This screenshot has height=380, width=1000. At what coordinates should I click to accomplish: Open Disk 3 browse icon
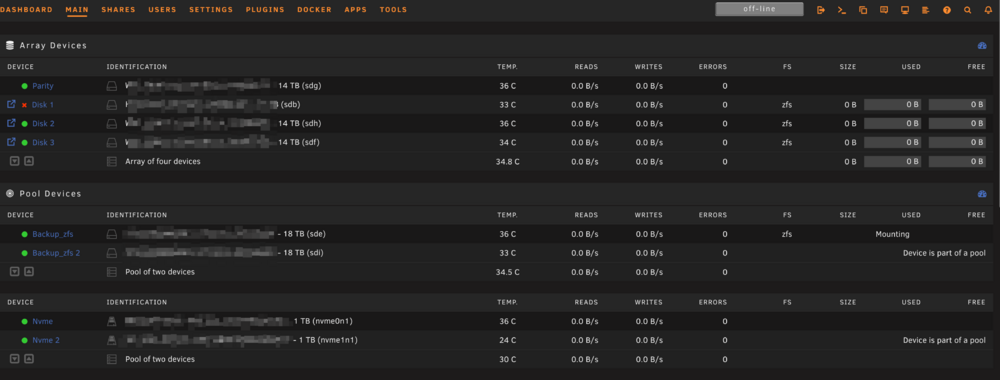tap(11, 142)
